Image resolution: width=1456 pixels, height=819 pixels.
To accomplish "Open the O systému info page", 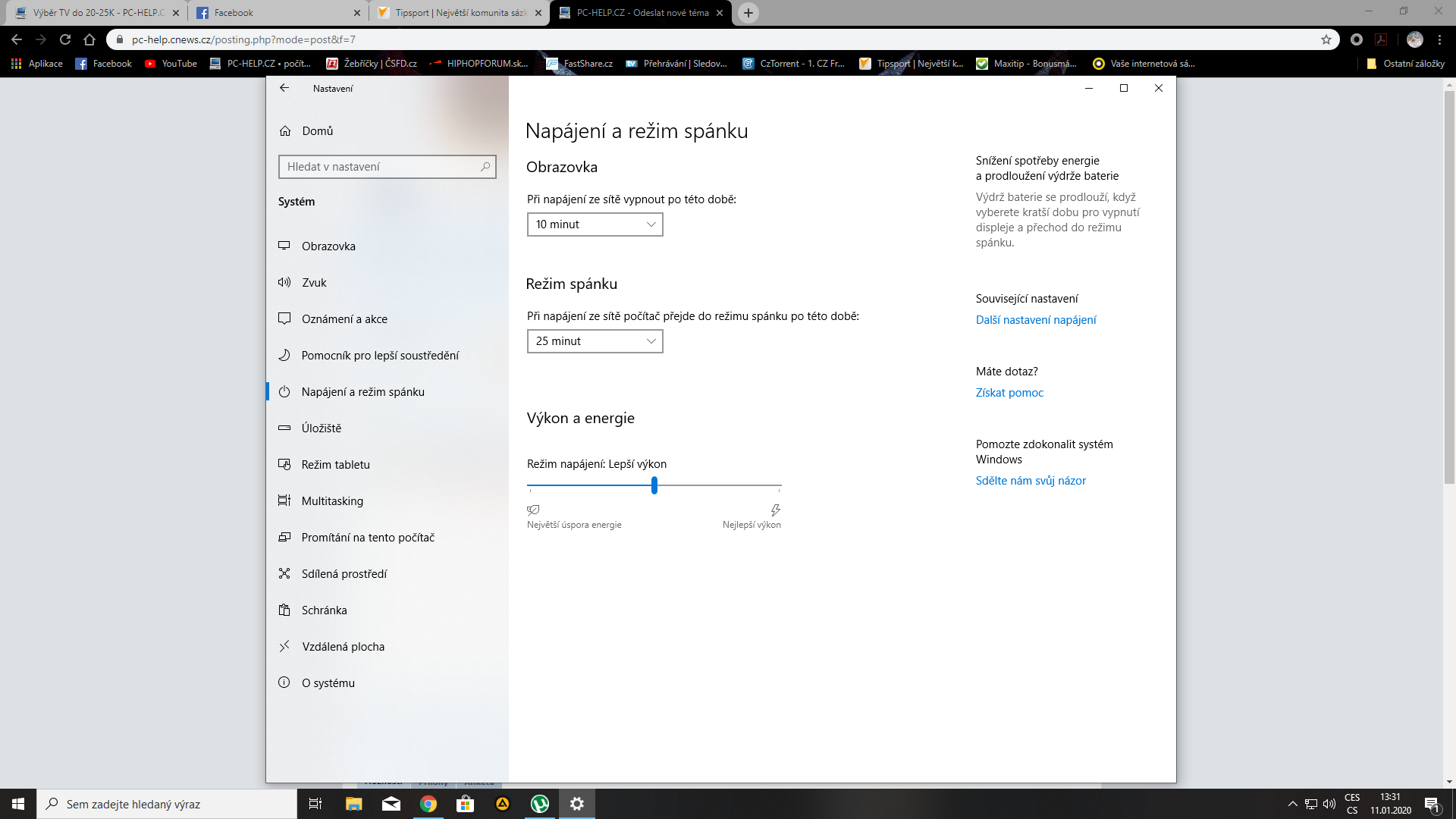I will [328, 683].
